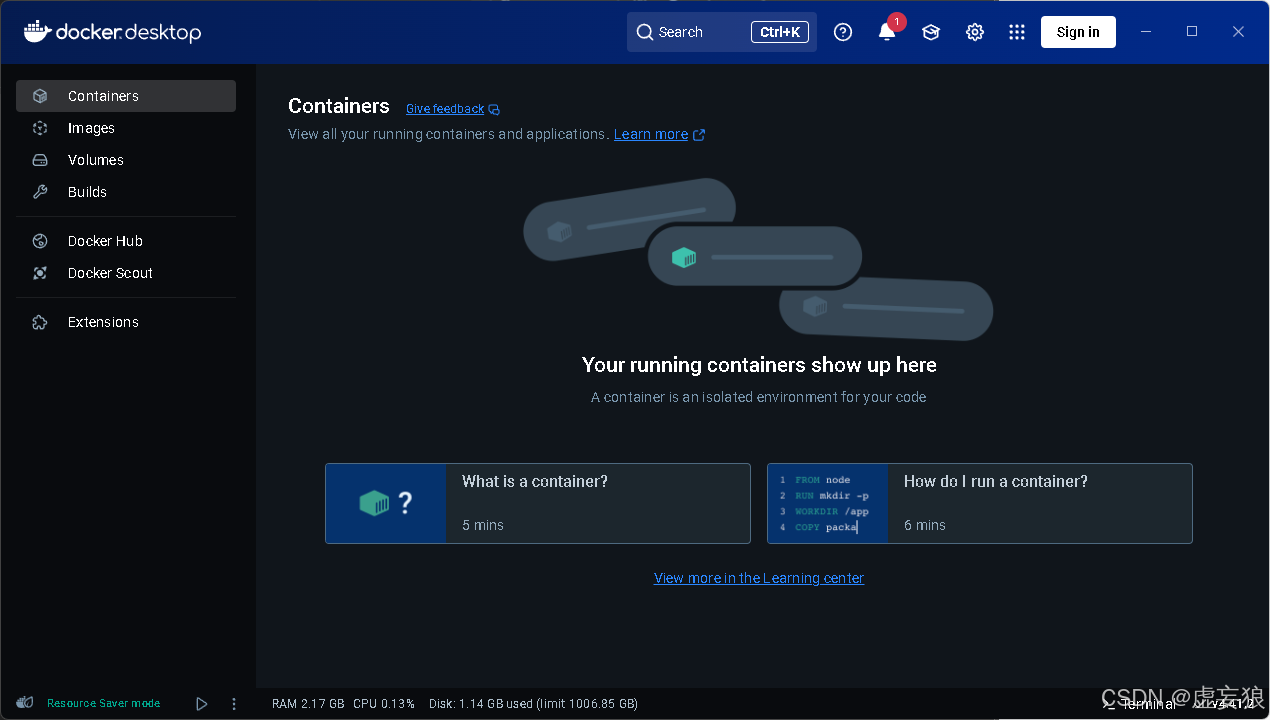
Task: Open View more in the Learning center
Action: click(x=759, y=578)
